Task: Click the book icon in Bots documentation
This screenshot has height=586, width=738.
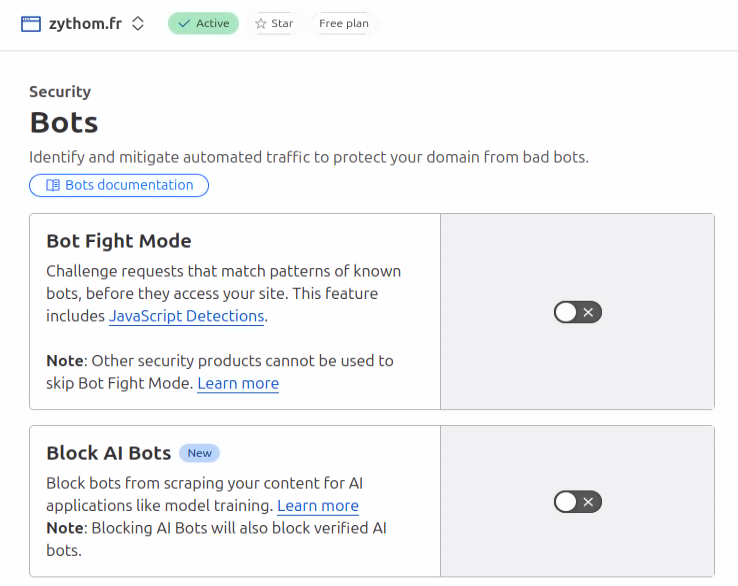Action: click(x=53, y=185)
